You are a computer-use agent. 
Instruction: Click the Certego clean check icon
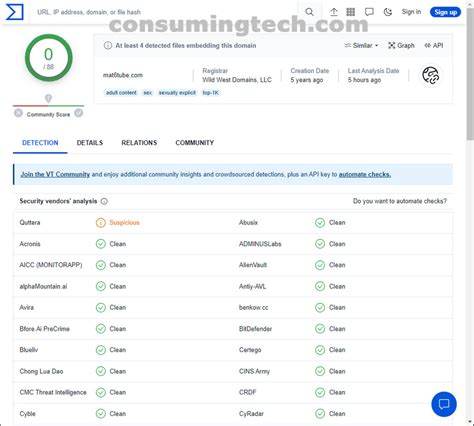(320, 350)
